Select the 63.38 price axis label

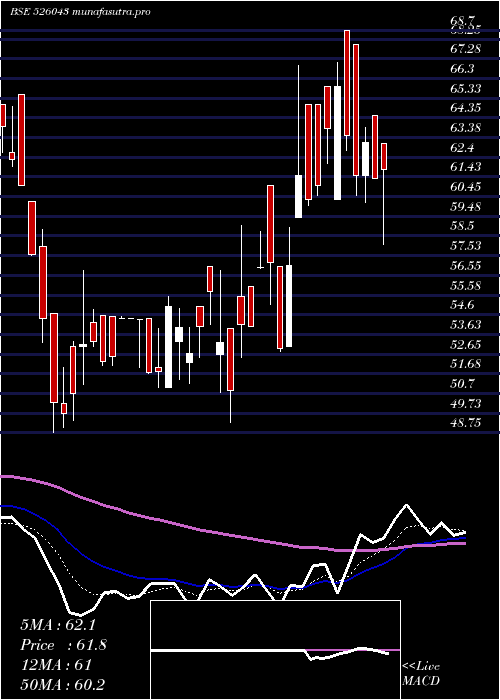click(x=466, y=128)
